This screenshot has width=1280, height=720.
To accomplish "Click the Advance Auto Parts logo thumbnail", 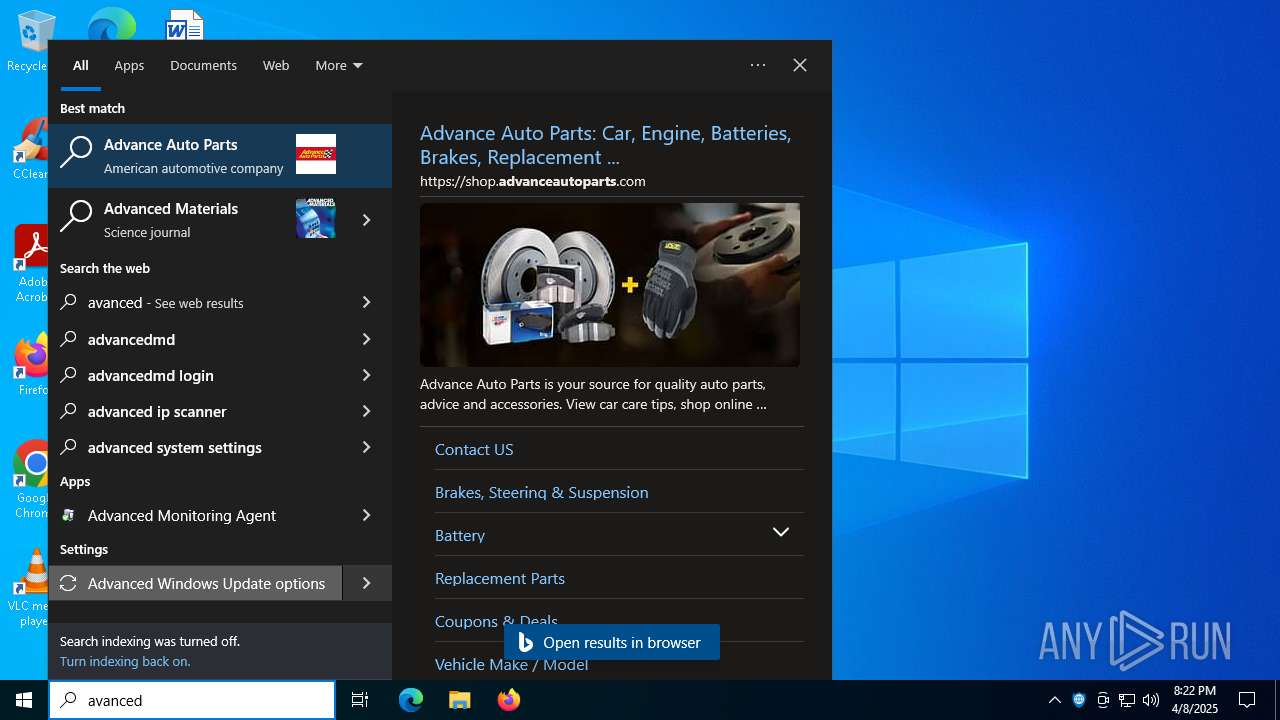I will point(316,154).
